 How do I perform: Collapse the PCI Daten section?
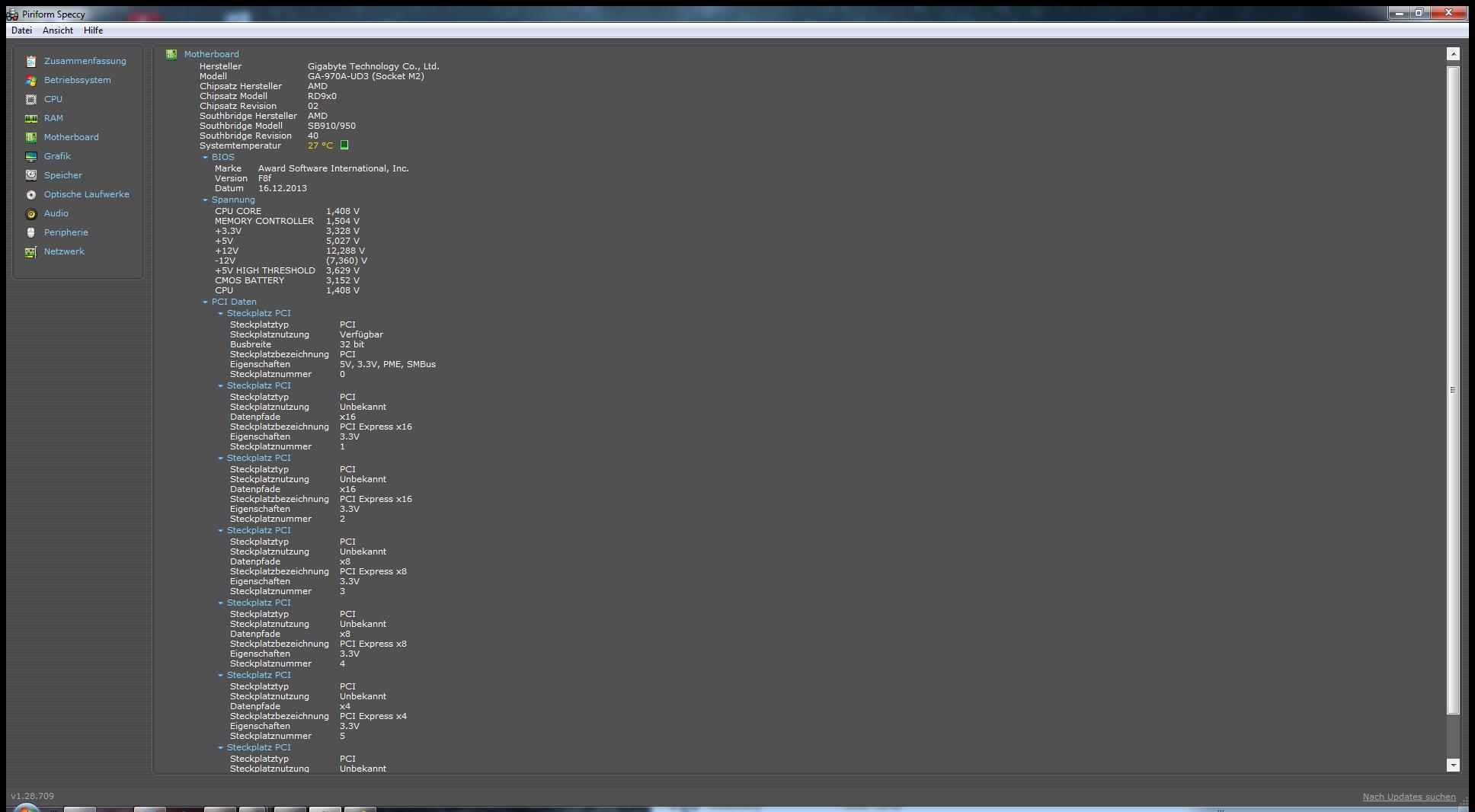click(205, 302)
